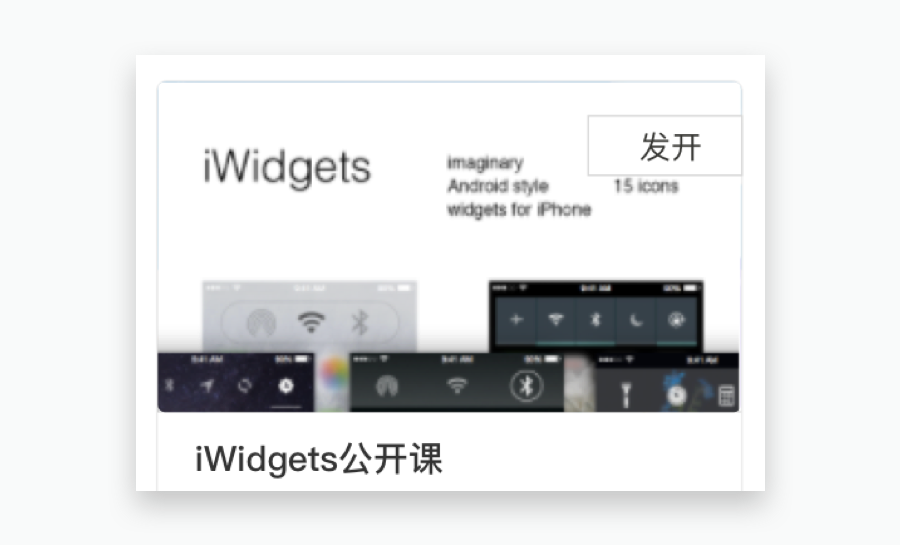The width and height of the screenshot is (900, 545).
Task: Toggle the Wi-Fi tile in the dark teal widget
Action: (556, 320)
